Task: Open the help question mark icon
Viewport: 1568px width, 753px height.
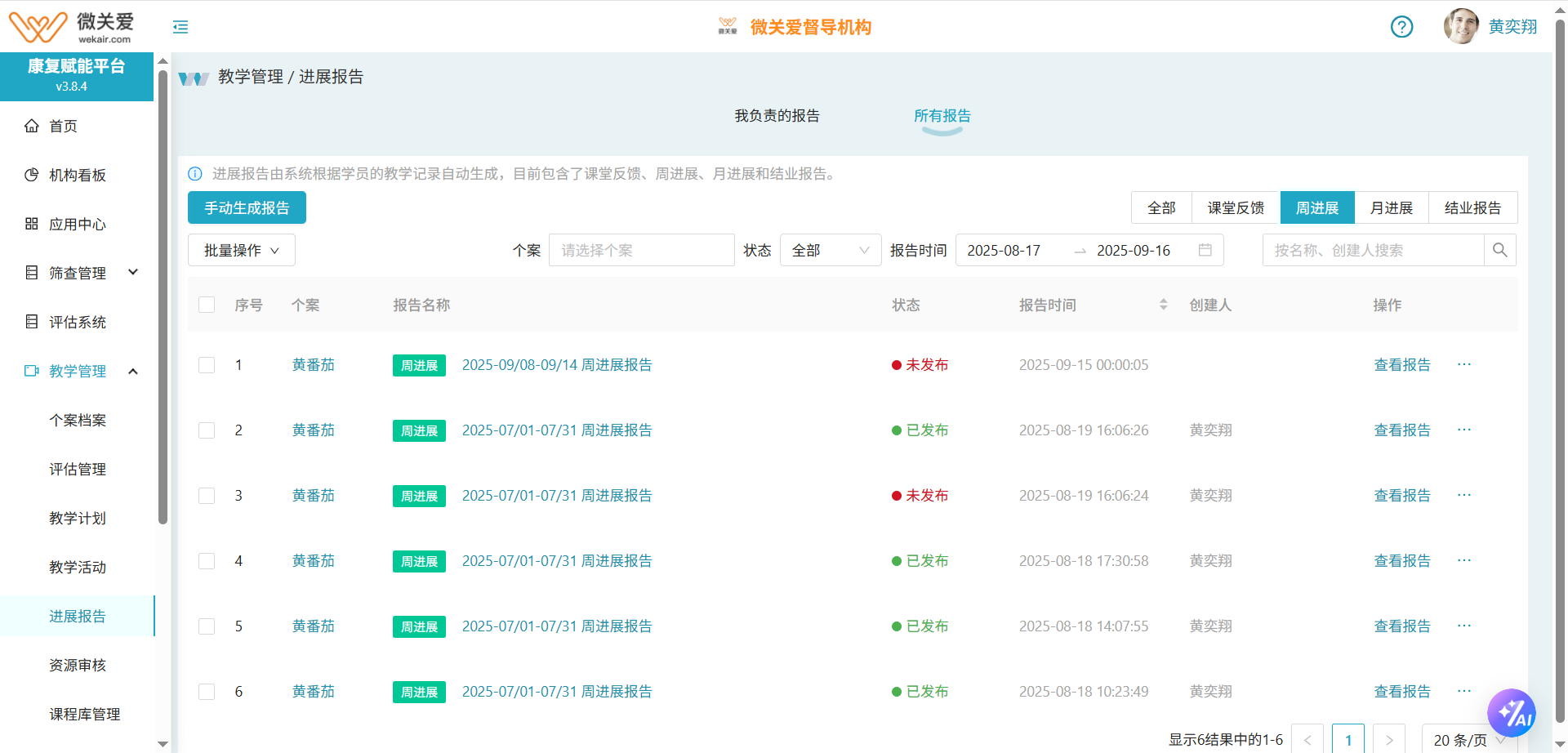Action: point(1401,27)
